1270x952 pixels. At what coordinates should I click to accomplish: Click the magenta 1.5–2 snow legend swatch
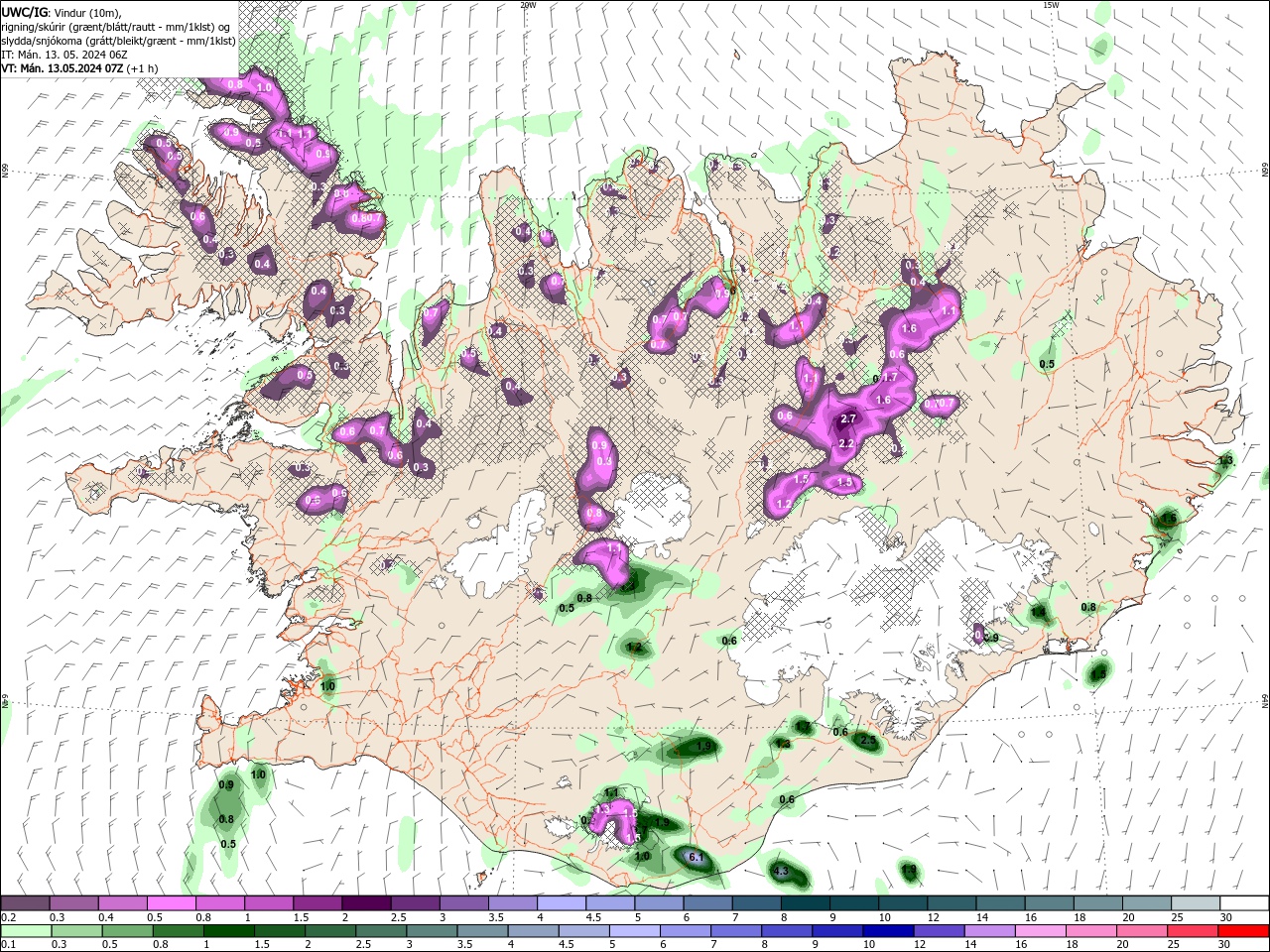(318, 903)
